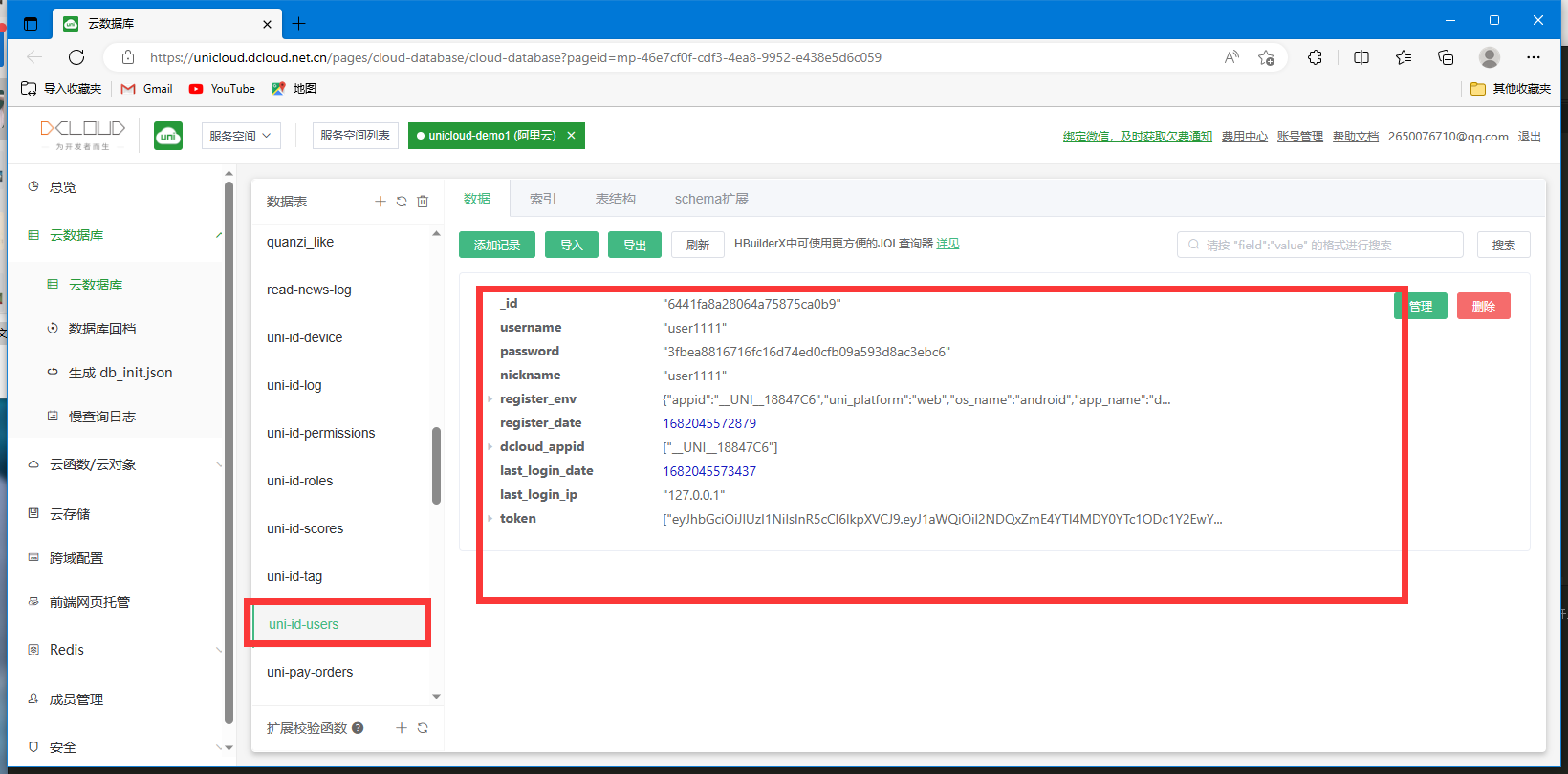
Task: Click the 添加记录 button
Action: click(x=497, y=245)
